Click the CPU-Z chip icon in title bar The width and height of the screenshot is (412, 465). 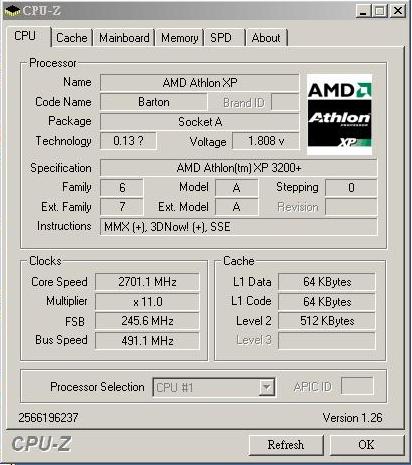12,11
